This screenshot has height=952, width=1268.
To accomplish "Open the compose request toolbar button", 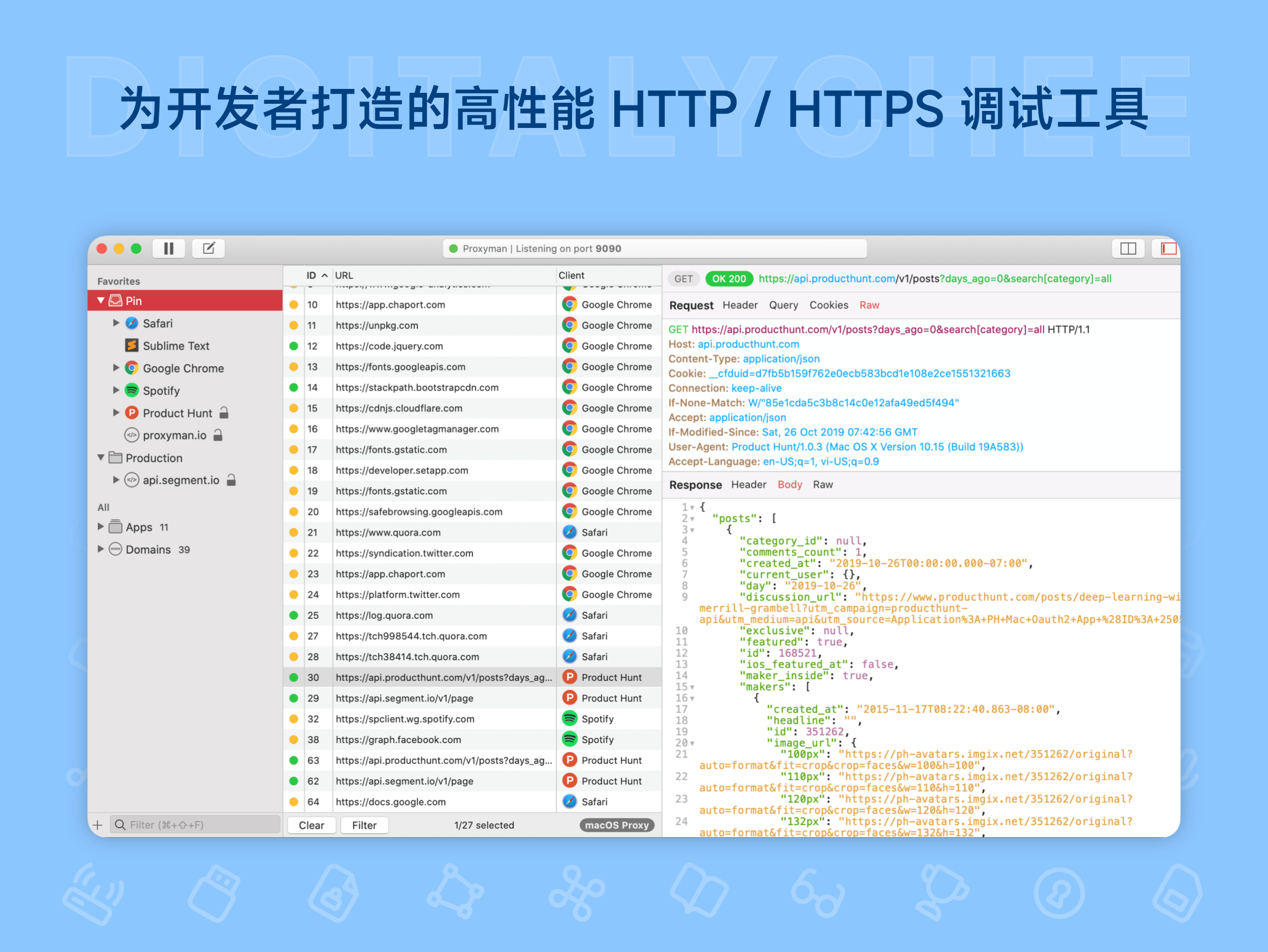I will (x=208, y=248).
